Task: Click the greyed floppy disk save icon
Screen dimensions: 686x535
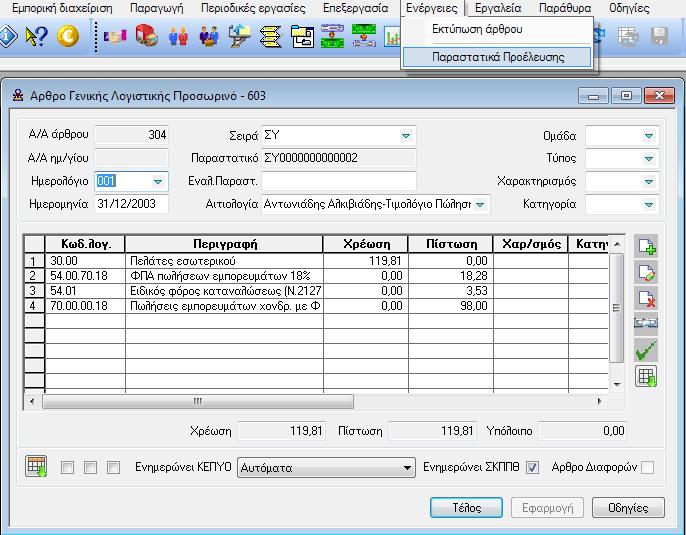Action: 659,36
